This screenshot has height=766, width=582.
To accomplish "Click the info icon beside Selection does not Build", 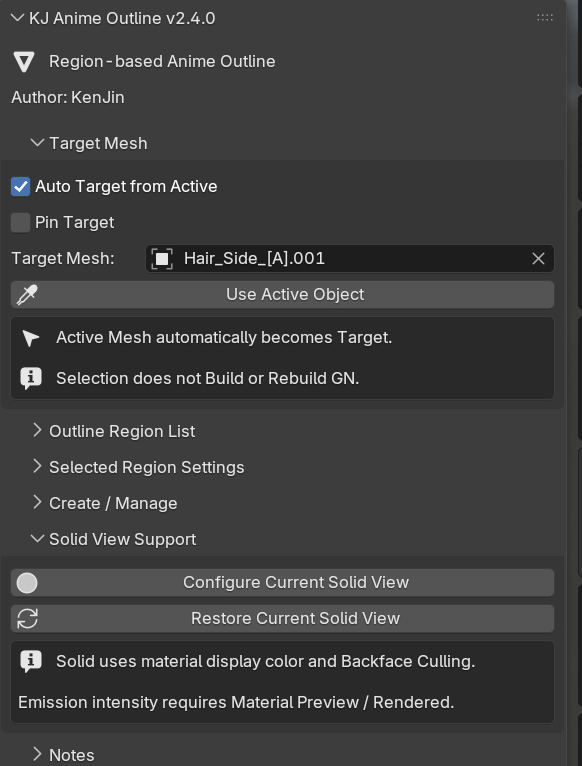I will point(31,378).
